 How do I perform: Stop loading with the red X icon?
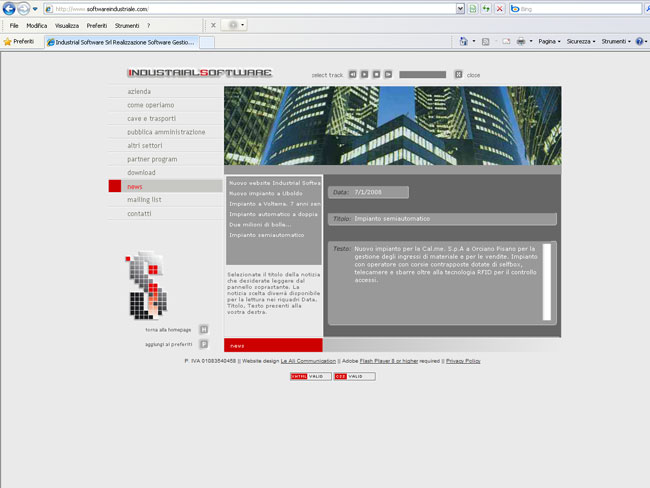point(500,9)
